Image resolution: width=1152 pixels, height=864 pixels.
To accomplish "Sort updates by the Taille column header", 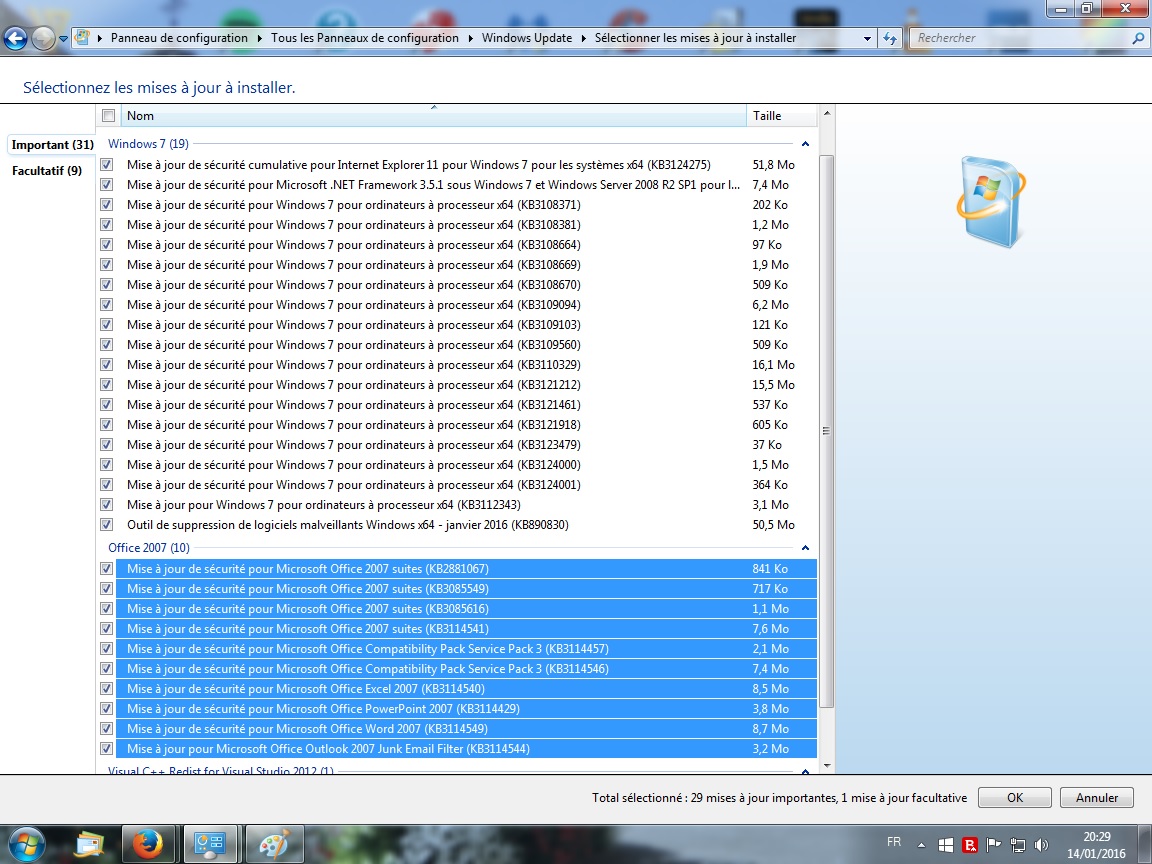I will click(782, 115).
